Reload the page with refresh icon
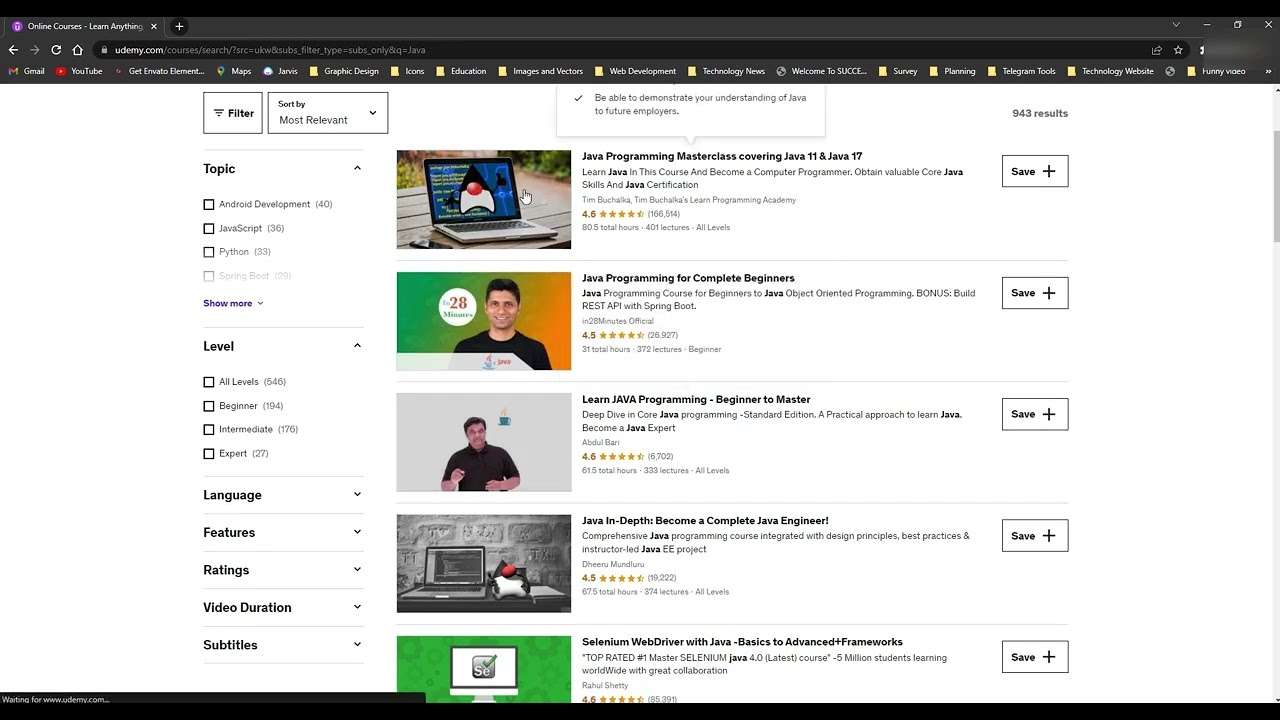The image size is (1280, 720). click(56, 50)
